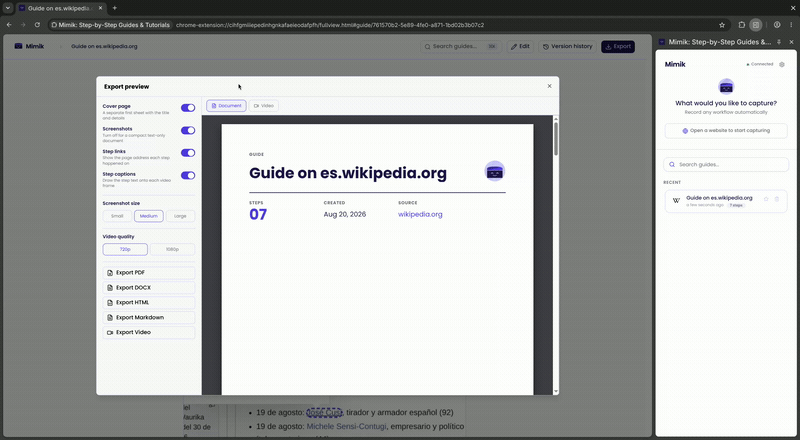Screen dimensions: 800x440
Task: Bookmark this page with the star icon
Action: pyautogui.click(x=722, y=25)
